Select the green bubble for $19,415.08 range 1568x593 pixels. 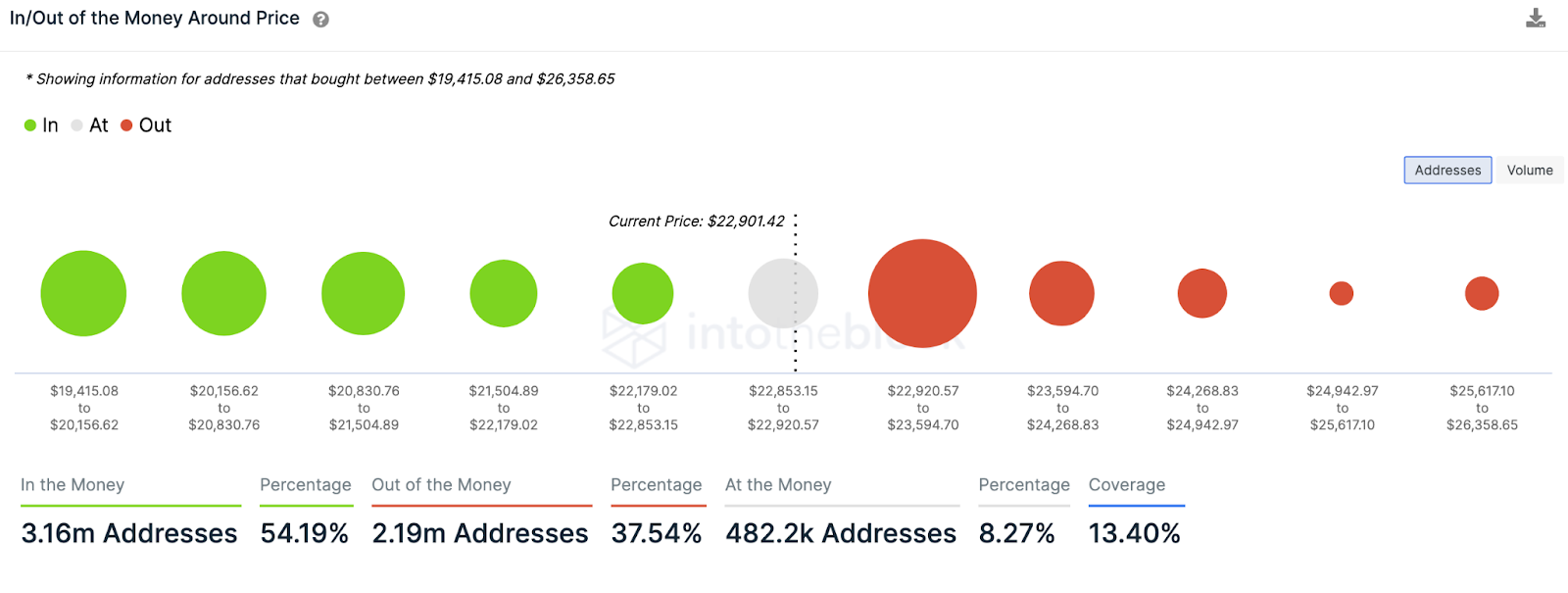pyautogui.click(x=83, y=293)
